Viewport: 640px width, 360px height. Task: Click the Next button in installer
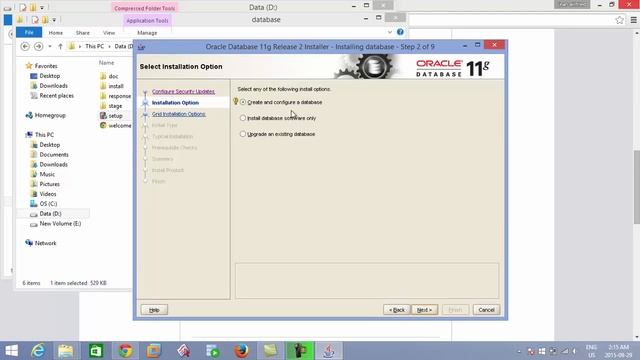(x=424, y=310)
